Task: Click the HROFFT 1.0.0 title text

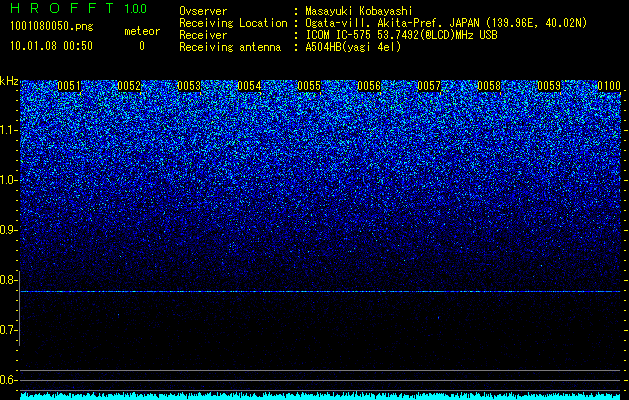Action: point(78,8)
